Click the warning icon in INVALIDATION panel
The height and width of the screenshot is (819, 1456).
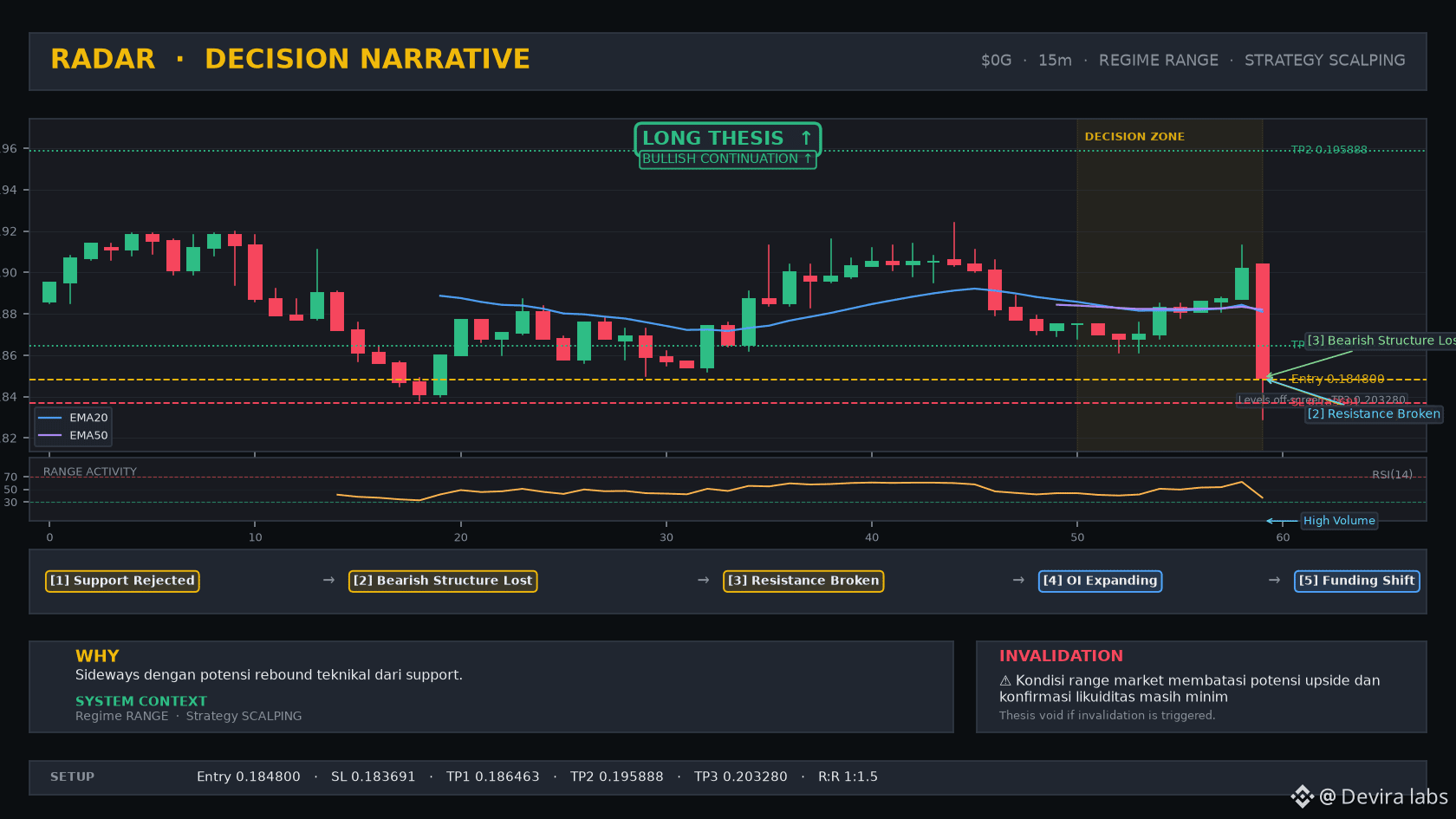coord(1005,681)
